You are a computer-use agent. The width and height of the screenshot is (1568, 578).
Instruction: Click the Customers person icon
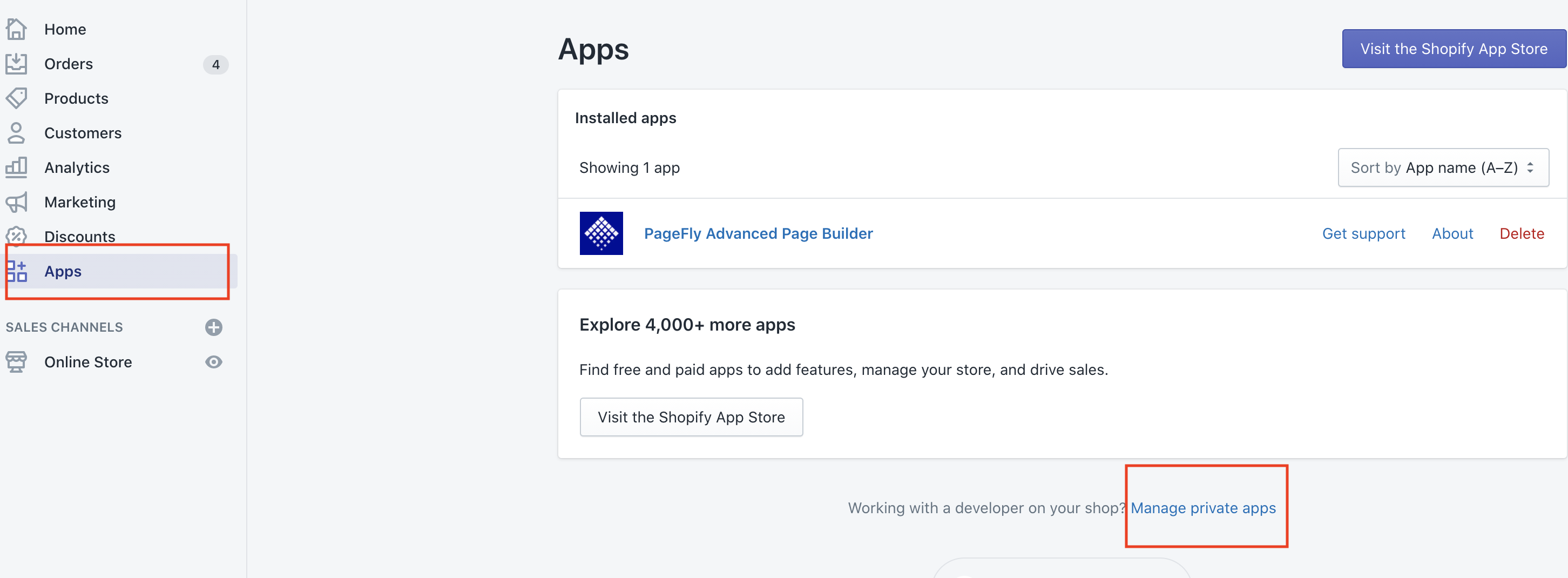click(x=16, y=133)
